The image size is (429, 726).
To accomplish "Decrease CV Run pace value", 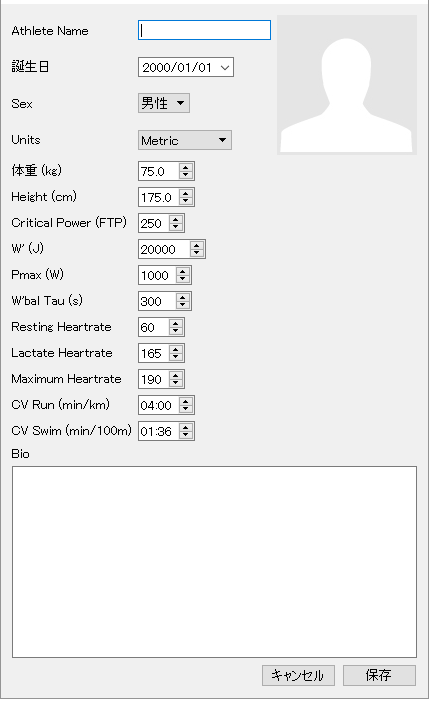I will (x=186, y=409).
